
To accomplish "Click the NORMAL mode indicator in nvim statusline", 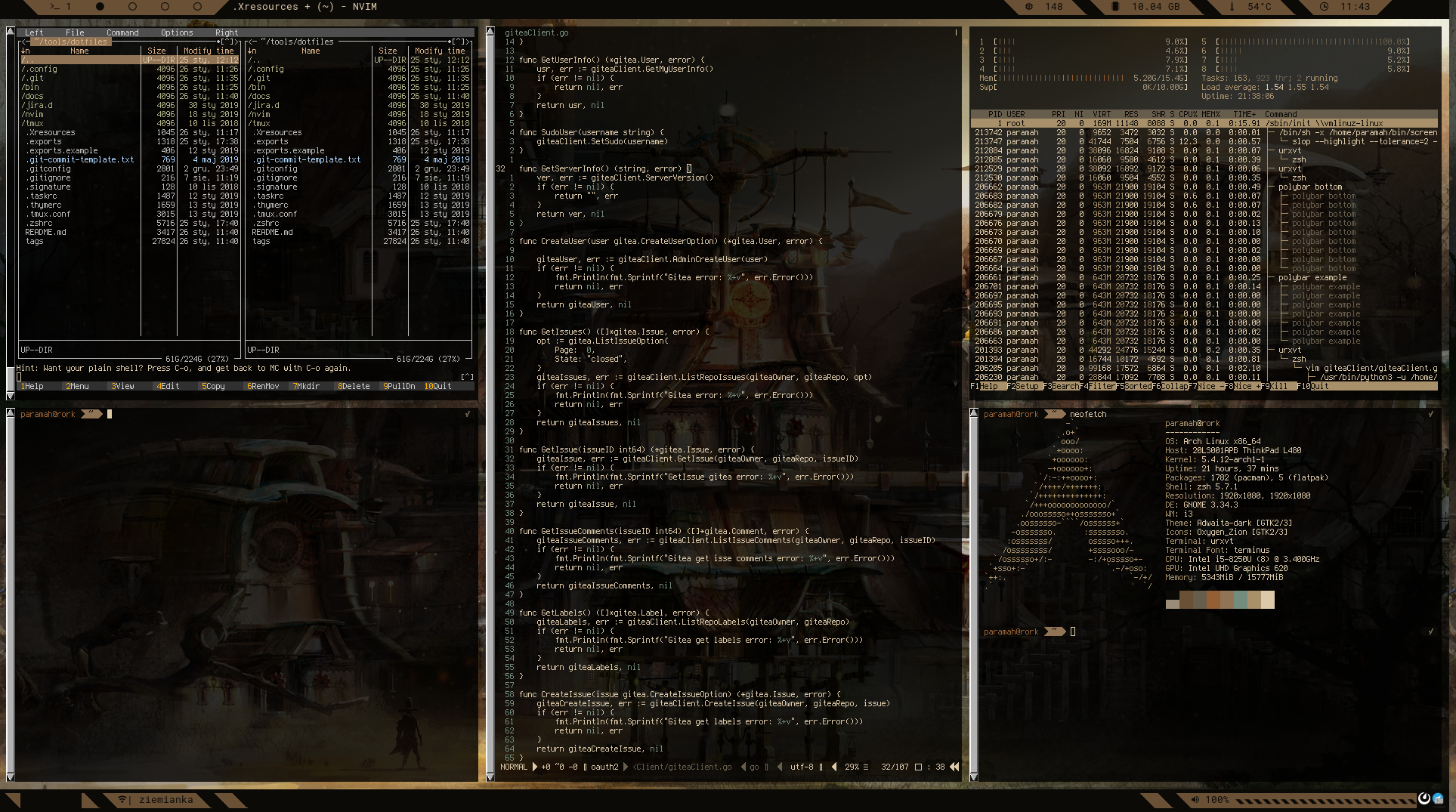I will pos(514,767).
